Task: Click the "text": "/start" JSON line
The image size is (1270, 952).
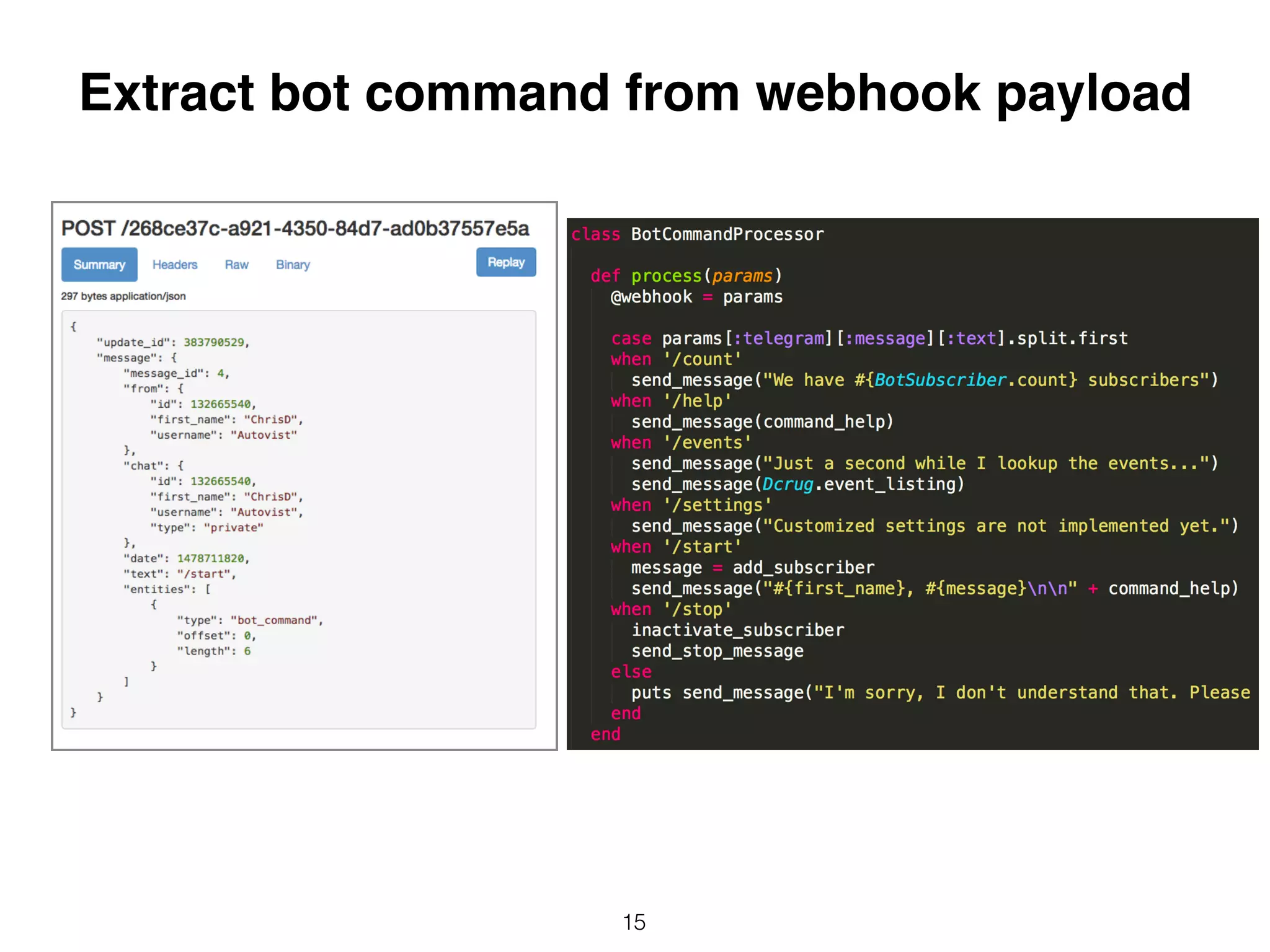Action: point(180,574)
